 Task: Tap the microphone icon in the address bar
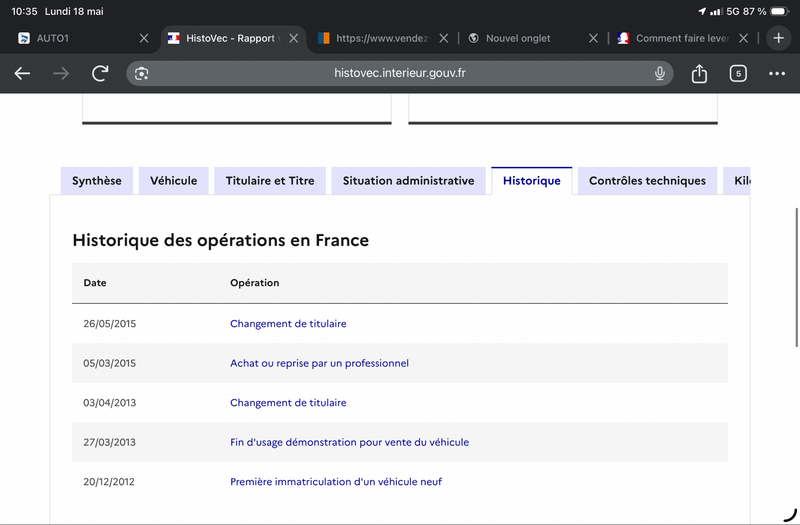pyautogui.click(x=660, y=73)
